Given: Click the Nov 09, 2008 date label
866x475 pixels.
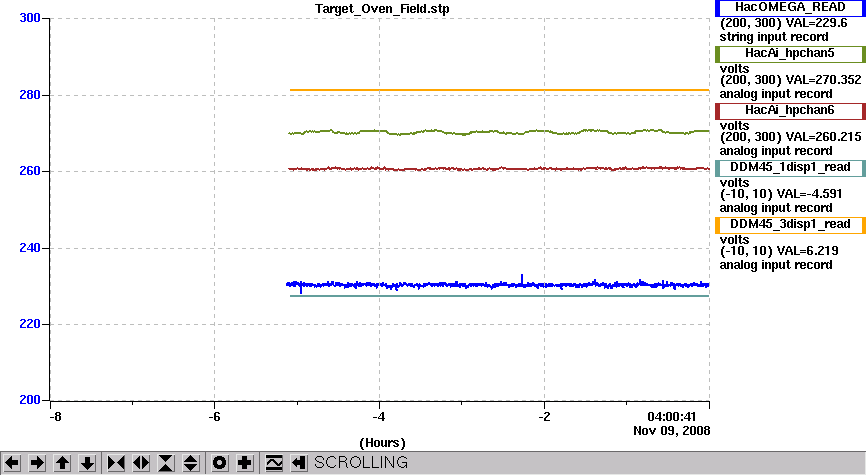Looking at the screenshot, I should (x=672, y=431).
